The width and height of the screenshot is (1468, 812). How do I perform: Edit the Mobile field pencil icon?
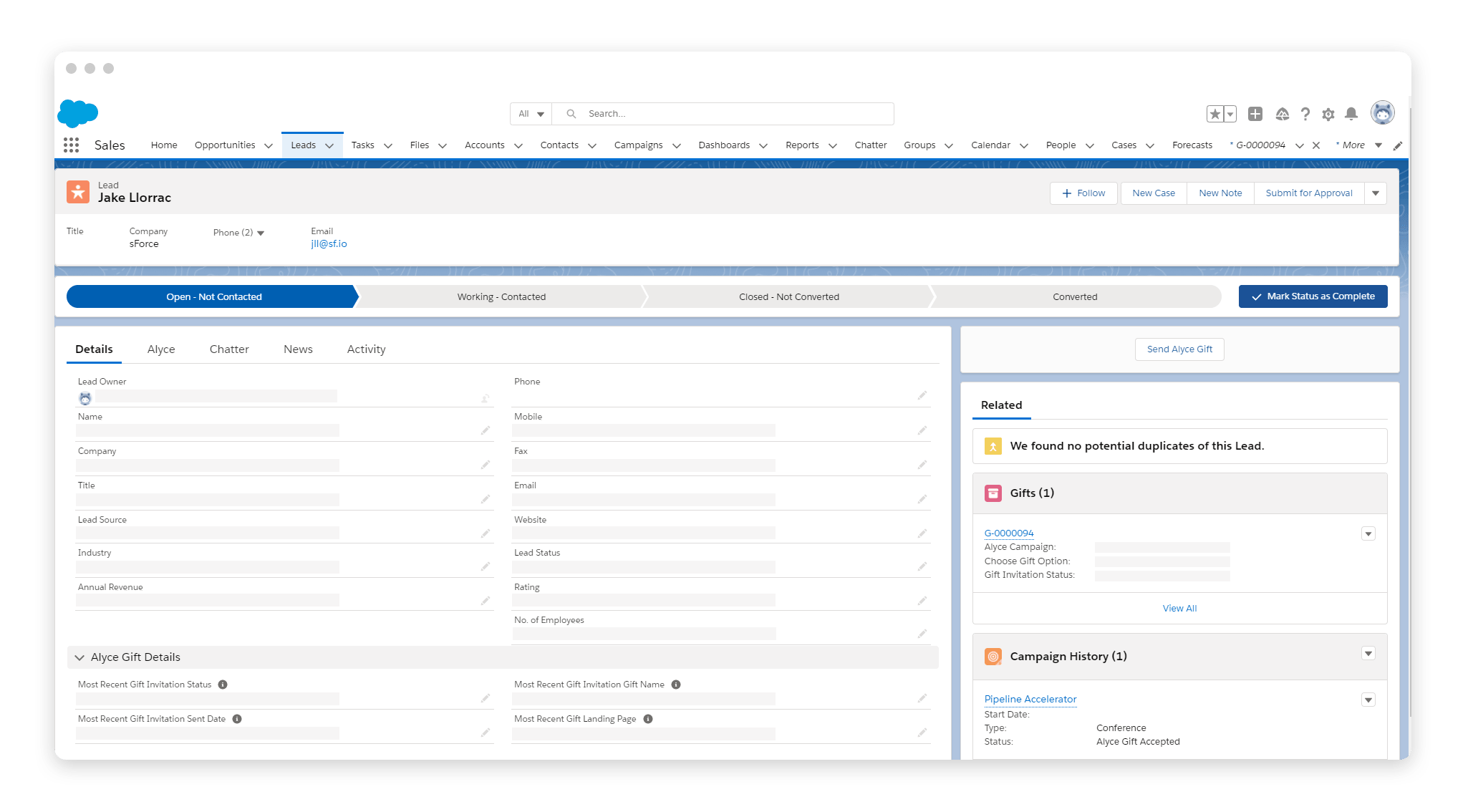point(922,430)
